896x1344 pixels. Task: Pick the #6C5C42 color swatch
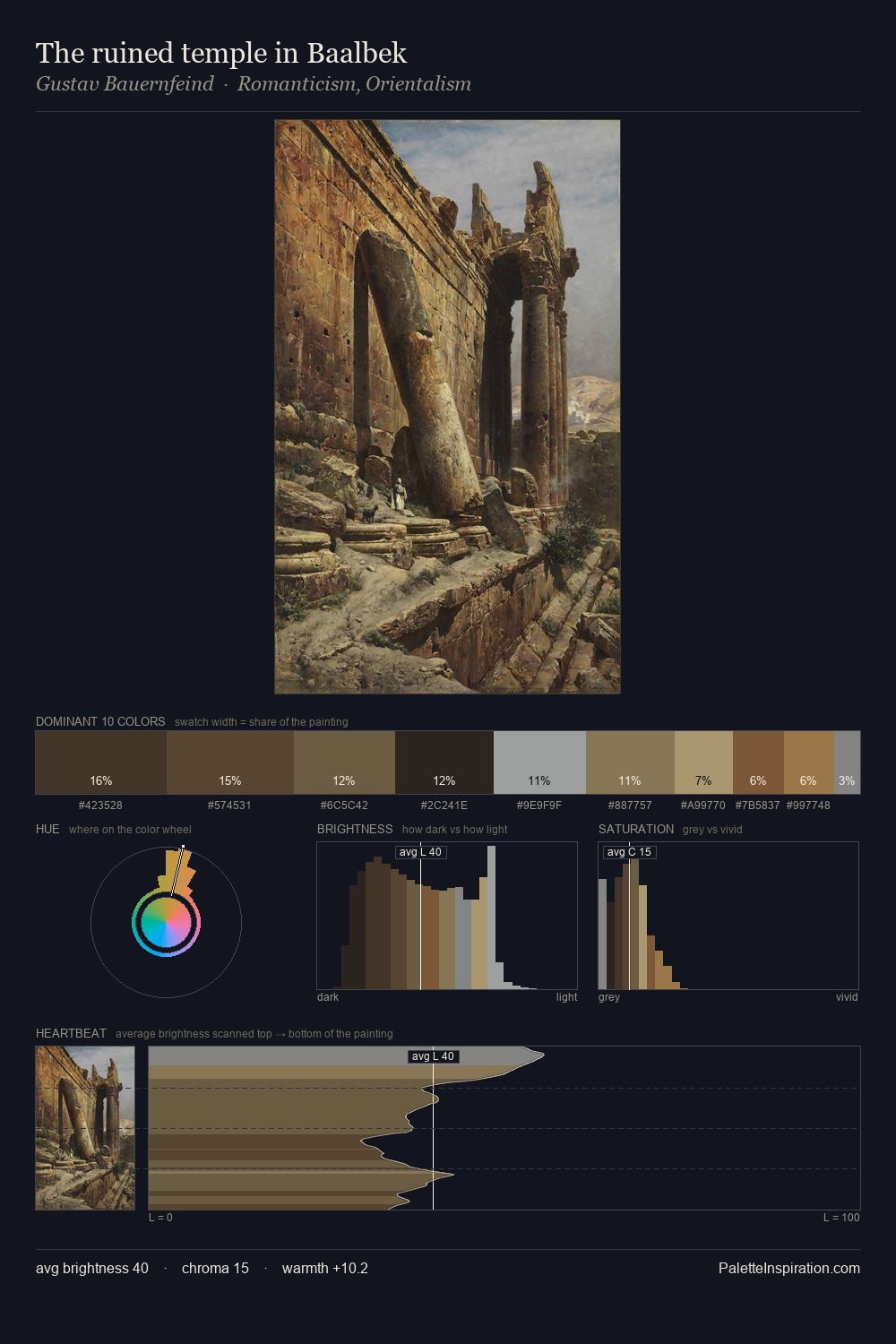344,762
